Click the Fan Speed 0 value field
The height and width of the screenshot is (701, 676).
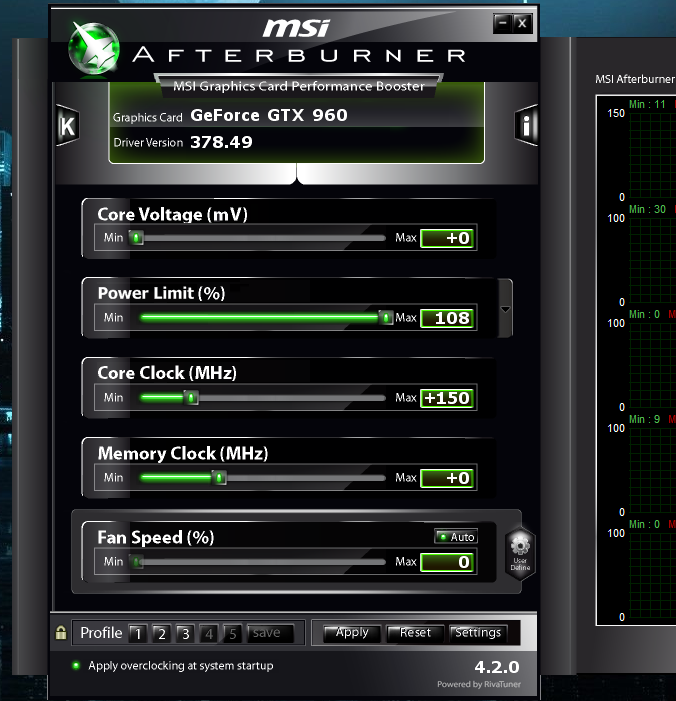[447, 562]
